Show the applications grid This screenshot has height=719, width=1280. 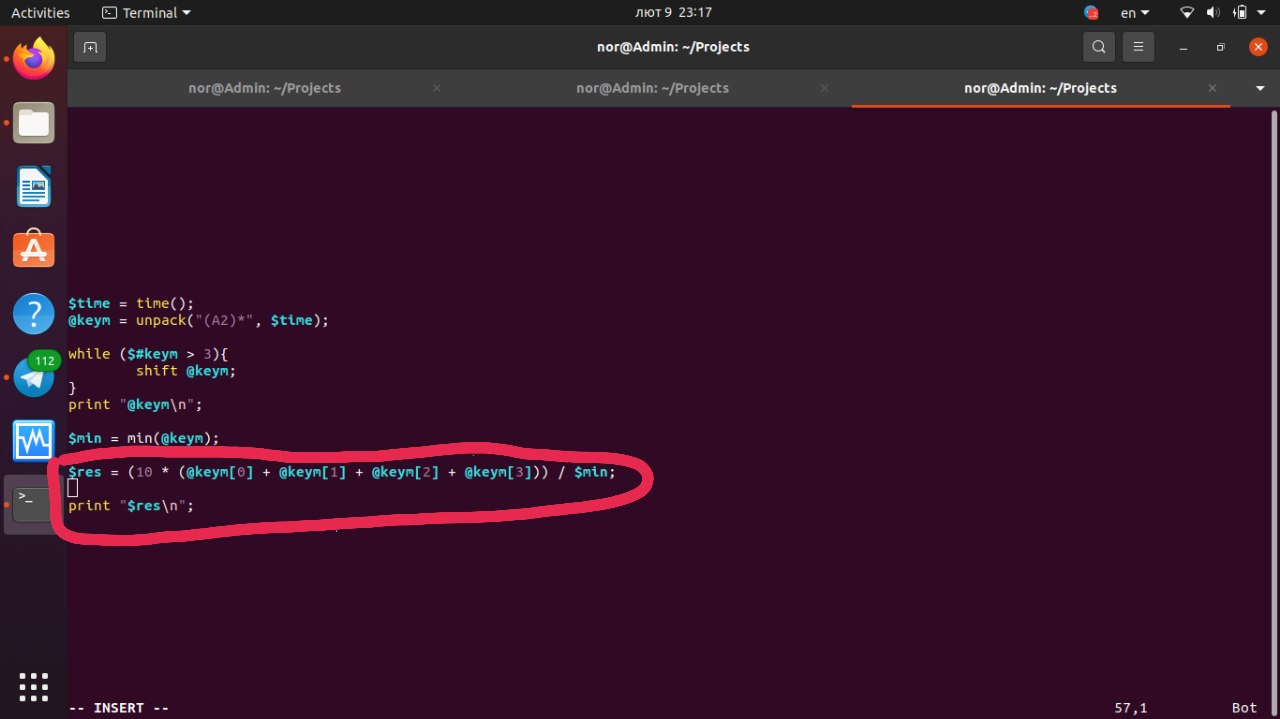point(33,687)
